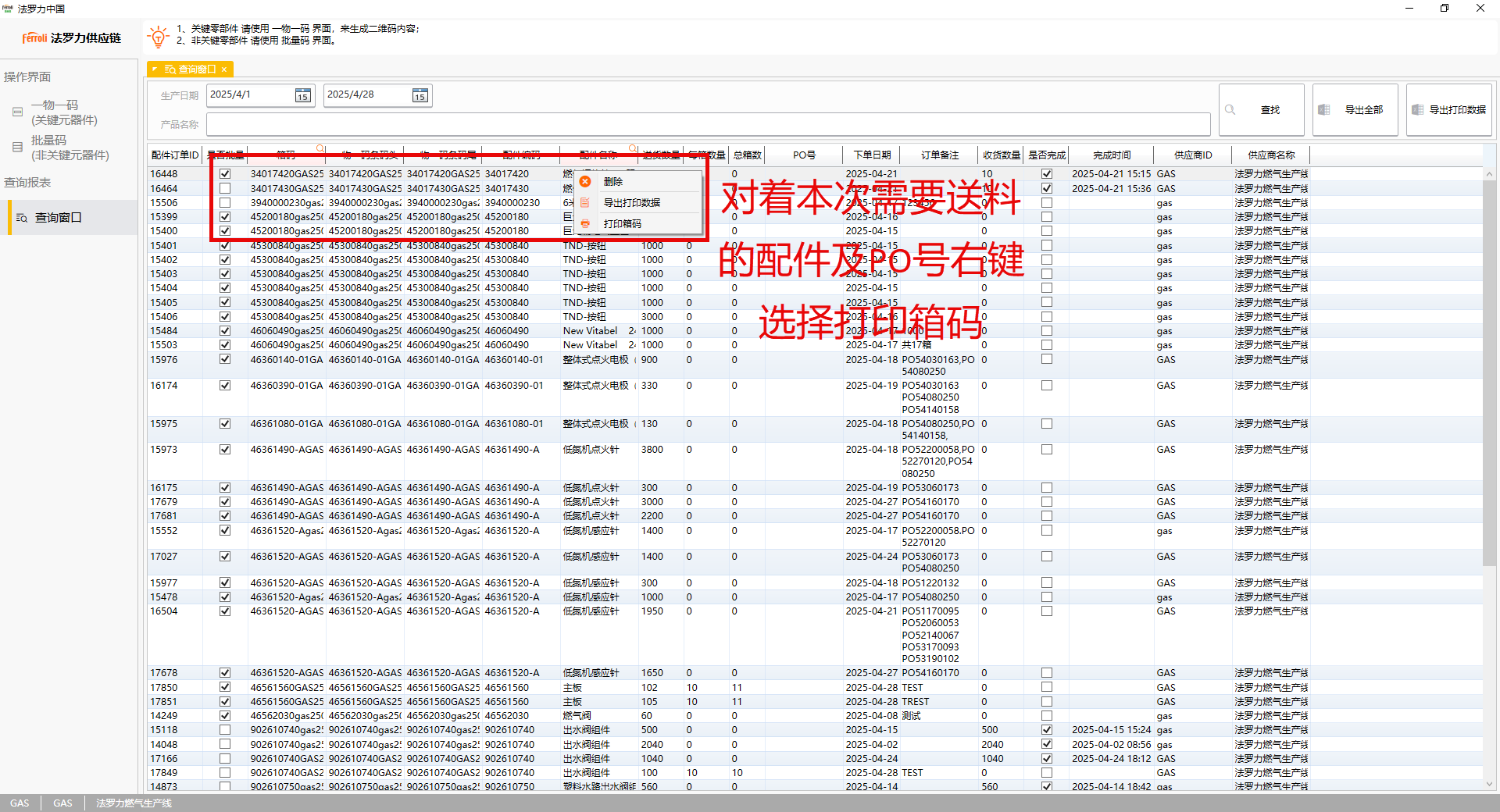The width and height of the screenshot is (1500, 812).
Task: Toggle 是否批量 checkbox for row 15506
Action: (x=225, y=202)
